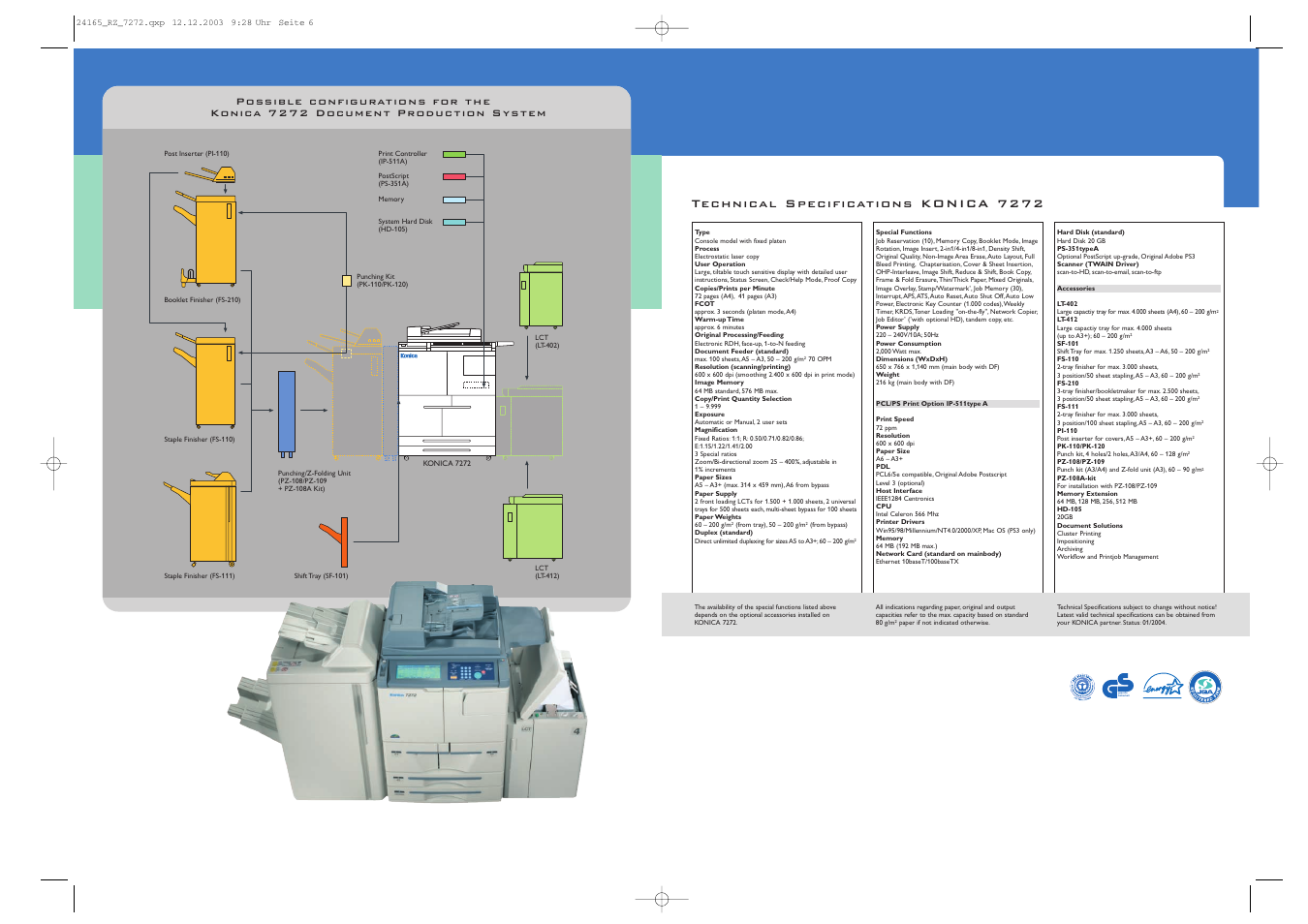The image size is (1308, 924).
Task: Click the 'PCL/PS Print Option IP-511type A' section bar
Action: point(957,404)
